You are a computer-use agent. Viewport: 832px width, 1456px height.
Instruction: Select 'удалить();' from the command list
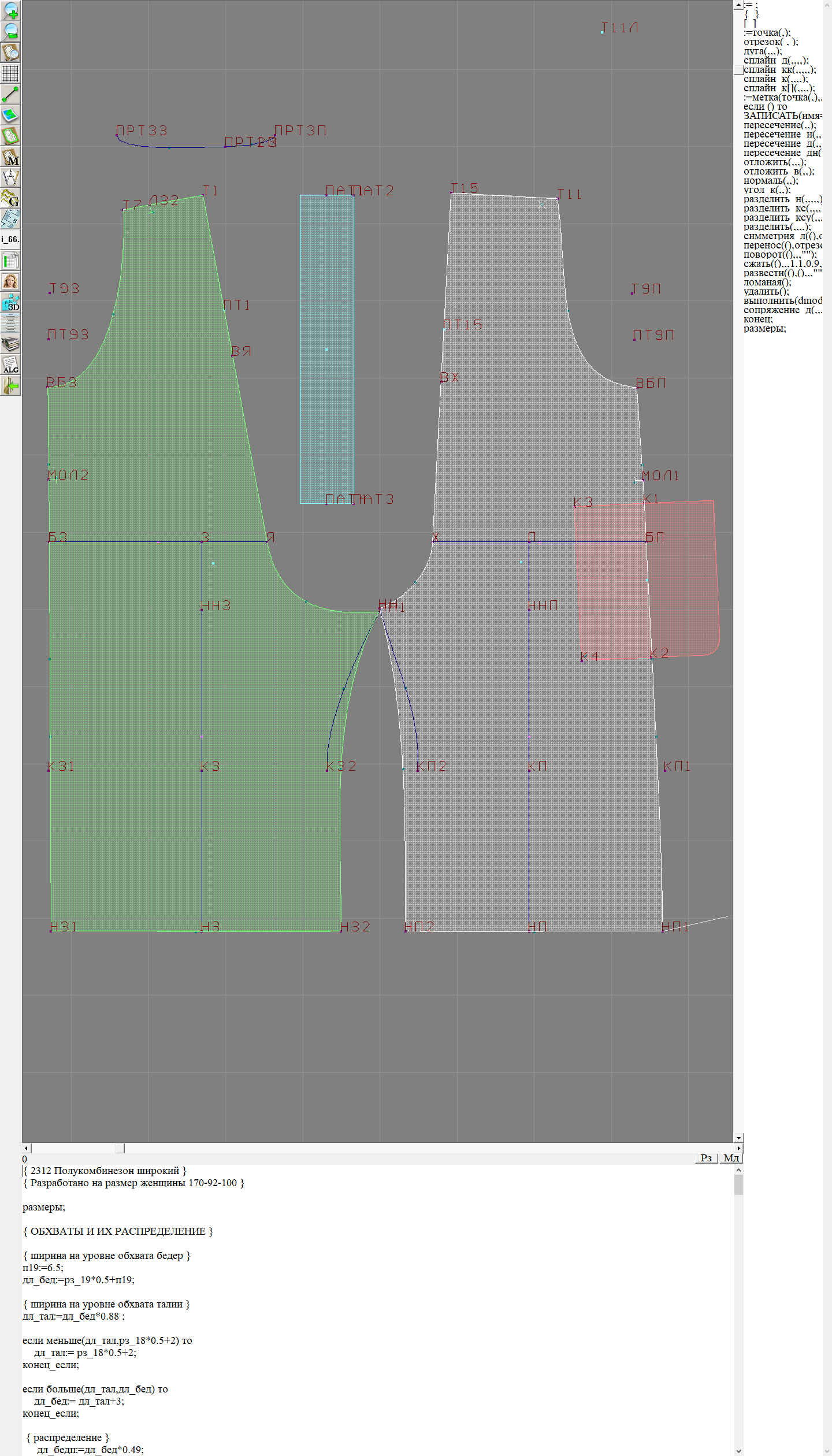[x=767, y=291]
